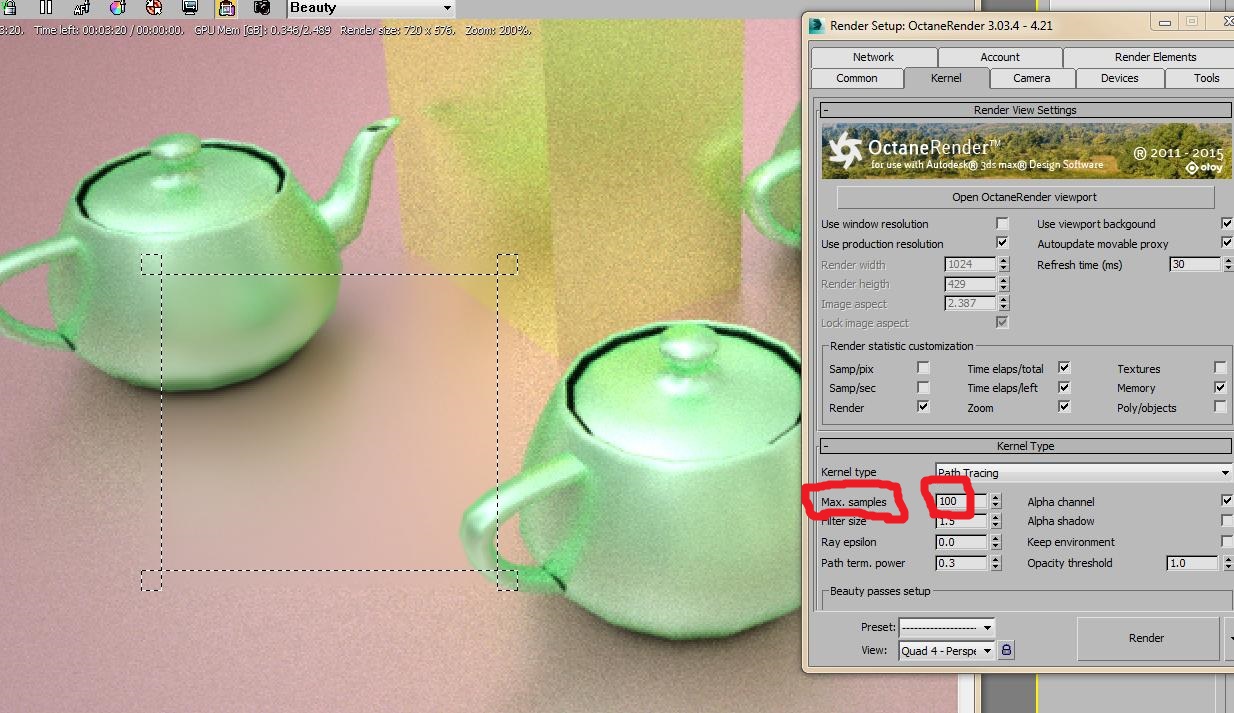Viewport: 1234px width, 713px height.
Task: Click the Refresh time spinner arrows
Action: [1228, 264]
